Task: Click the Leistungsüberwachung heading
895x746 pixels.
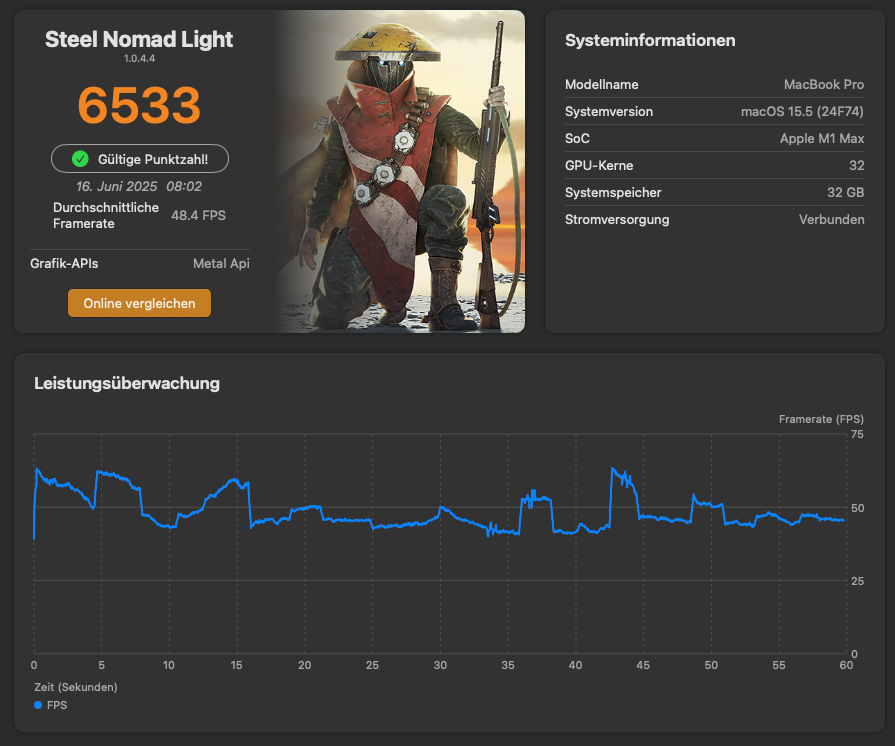Action: pyautogui.click(x=127, y=384)
